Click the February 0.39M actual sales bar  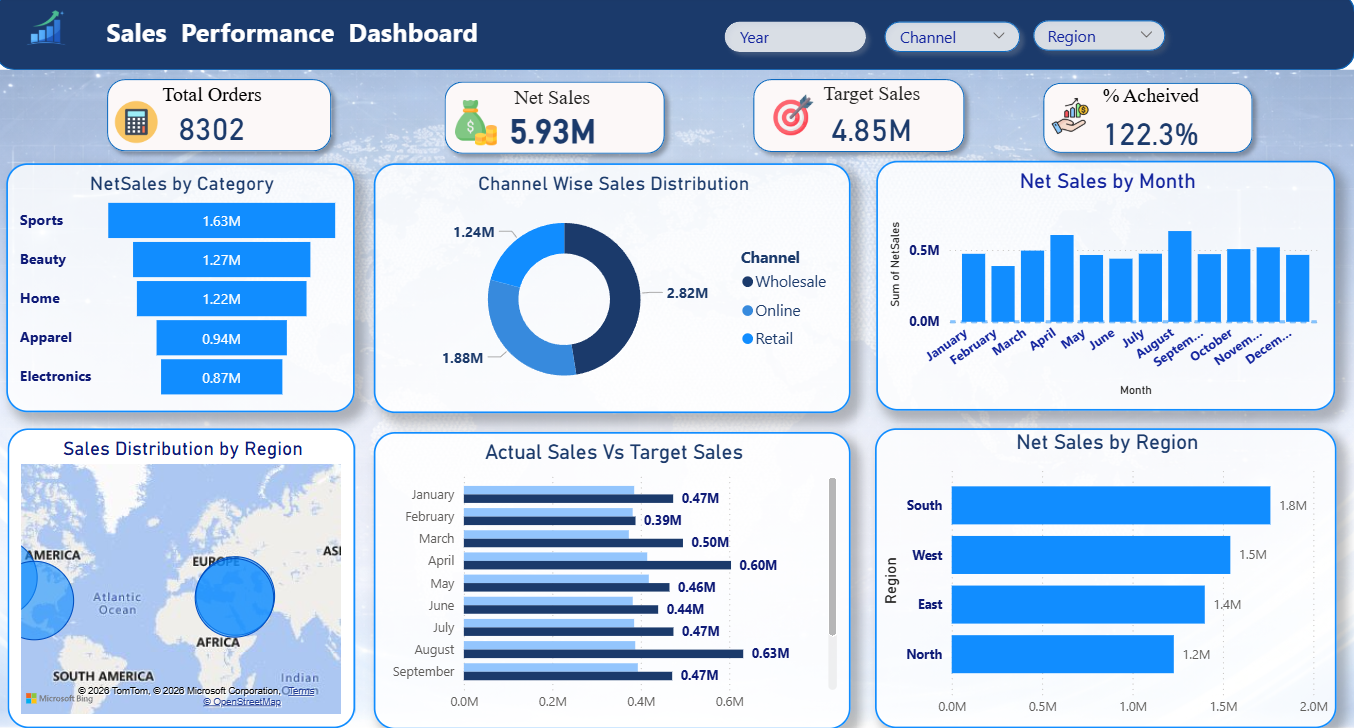tap(550, 520)
